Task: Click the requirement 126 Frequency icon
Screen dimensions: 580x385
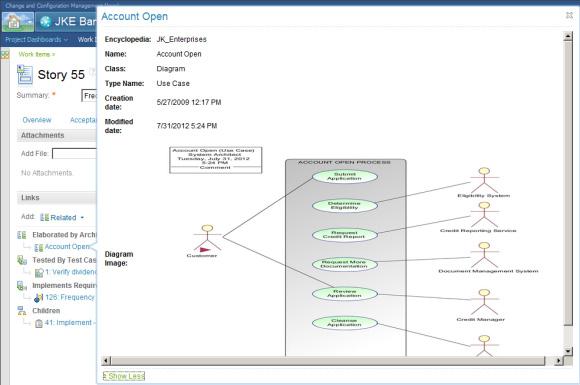Action: tap(38, 298)
